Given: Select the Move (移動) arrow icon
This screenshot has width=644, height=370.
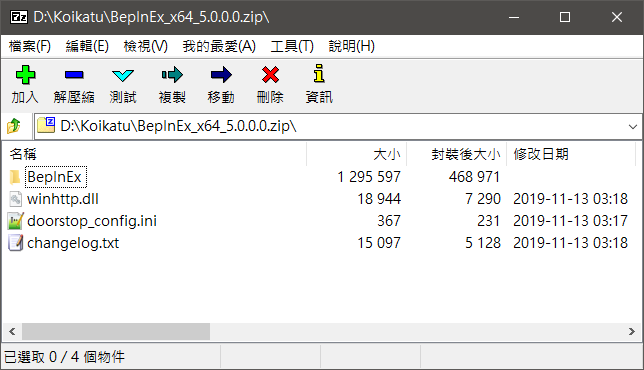Looking at the screenshot, I should (221, 75).
